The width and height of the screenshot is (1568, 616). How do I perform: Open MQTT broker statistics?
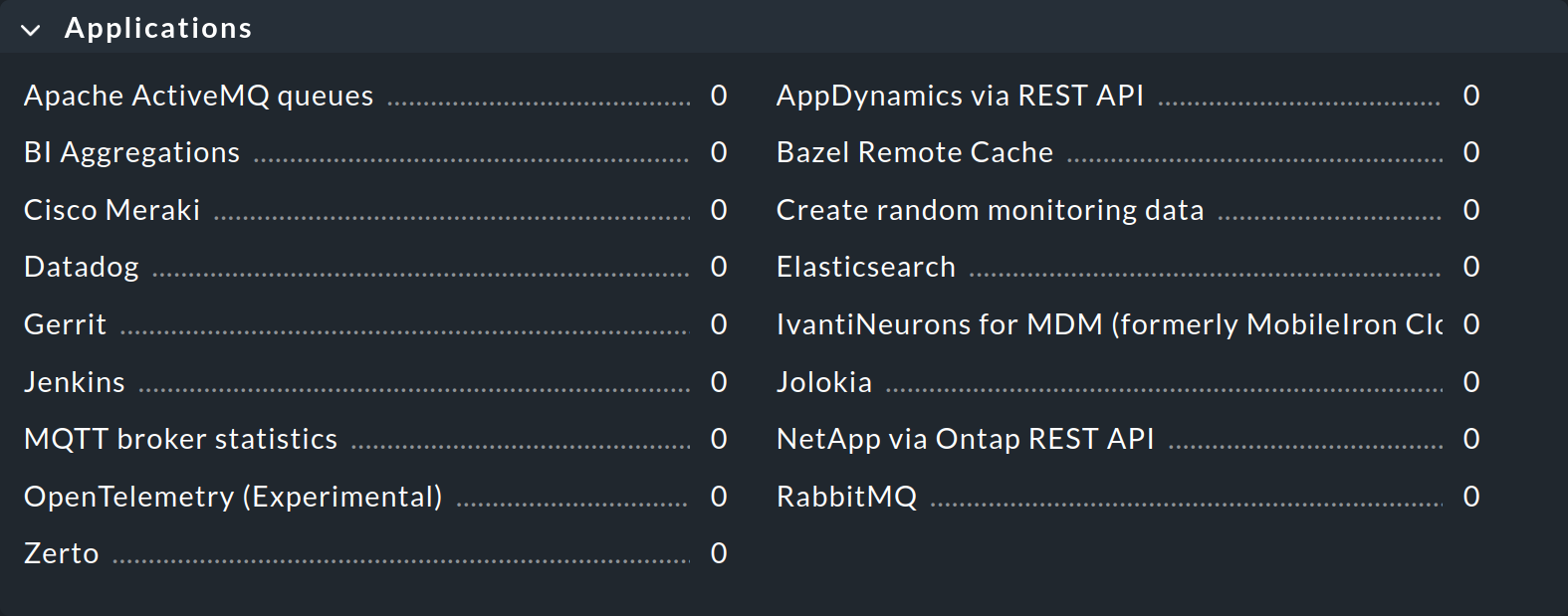coord(180,438)
